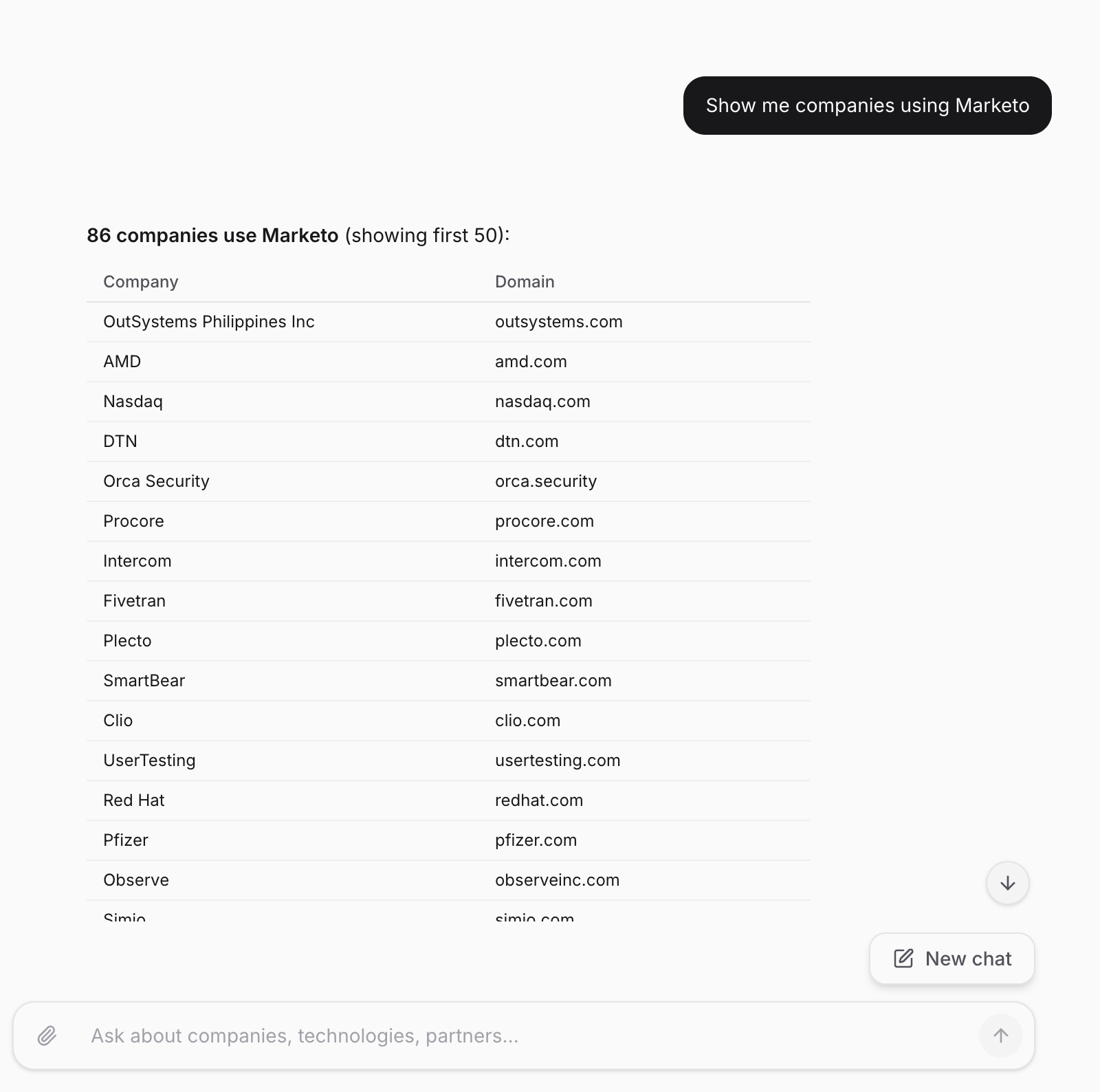The width and height of the screenshot is (1100, 1092).
Task: Select the Orca Security row
Action: (x=156, y=481)
